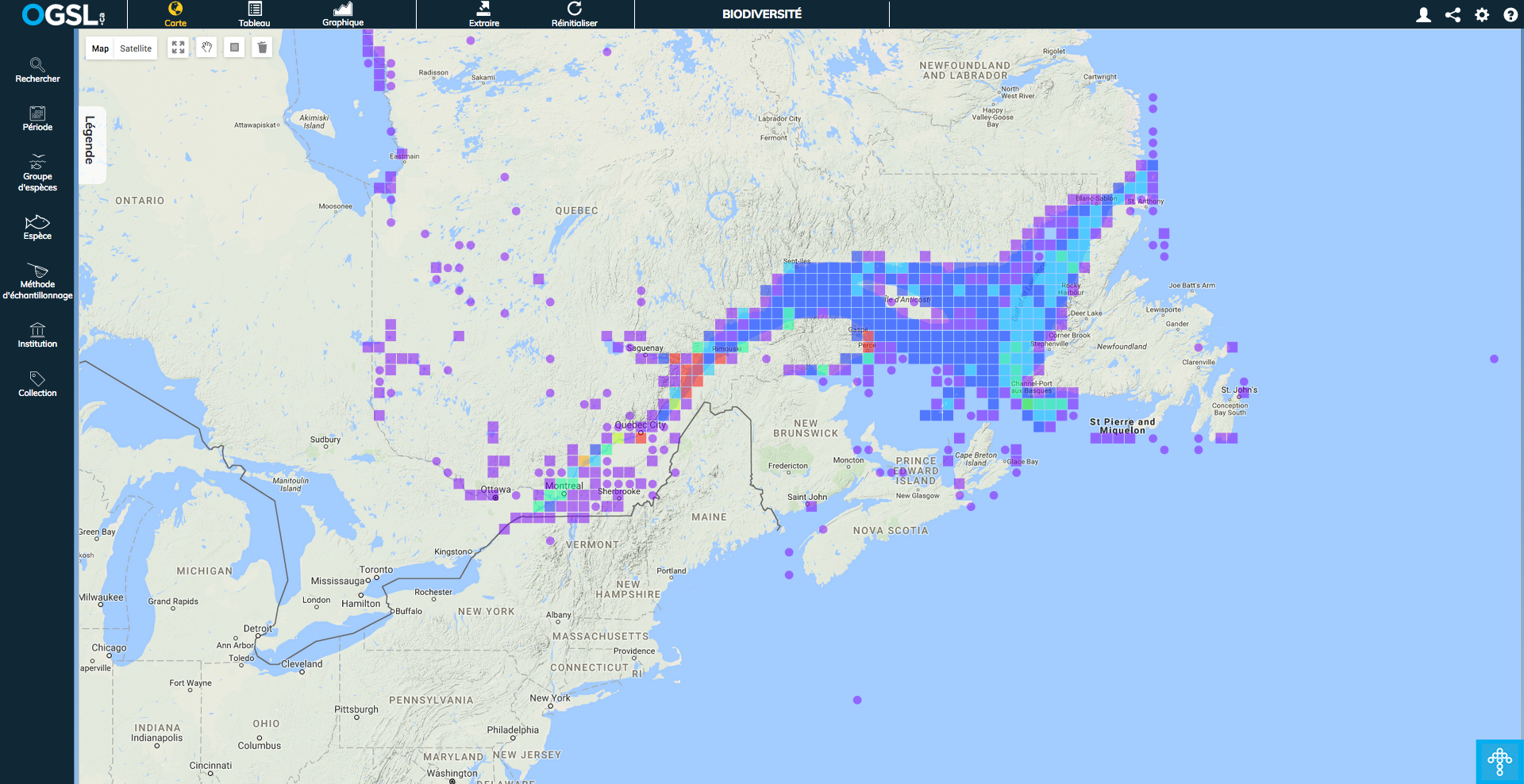Open the settings gear icon

1482,14
